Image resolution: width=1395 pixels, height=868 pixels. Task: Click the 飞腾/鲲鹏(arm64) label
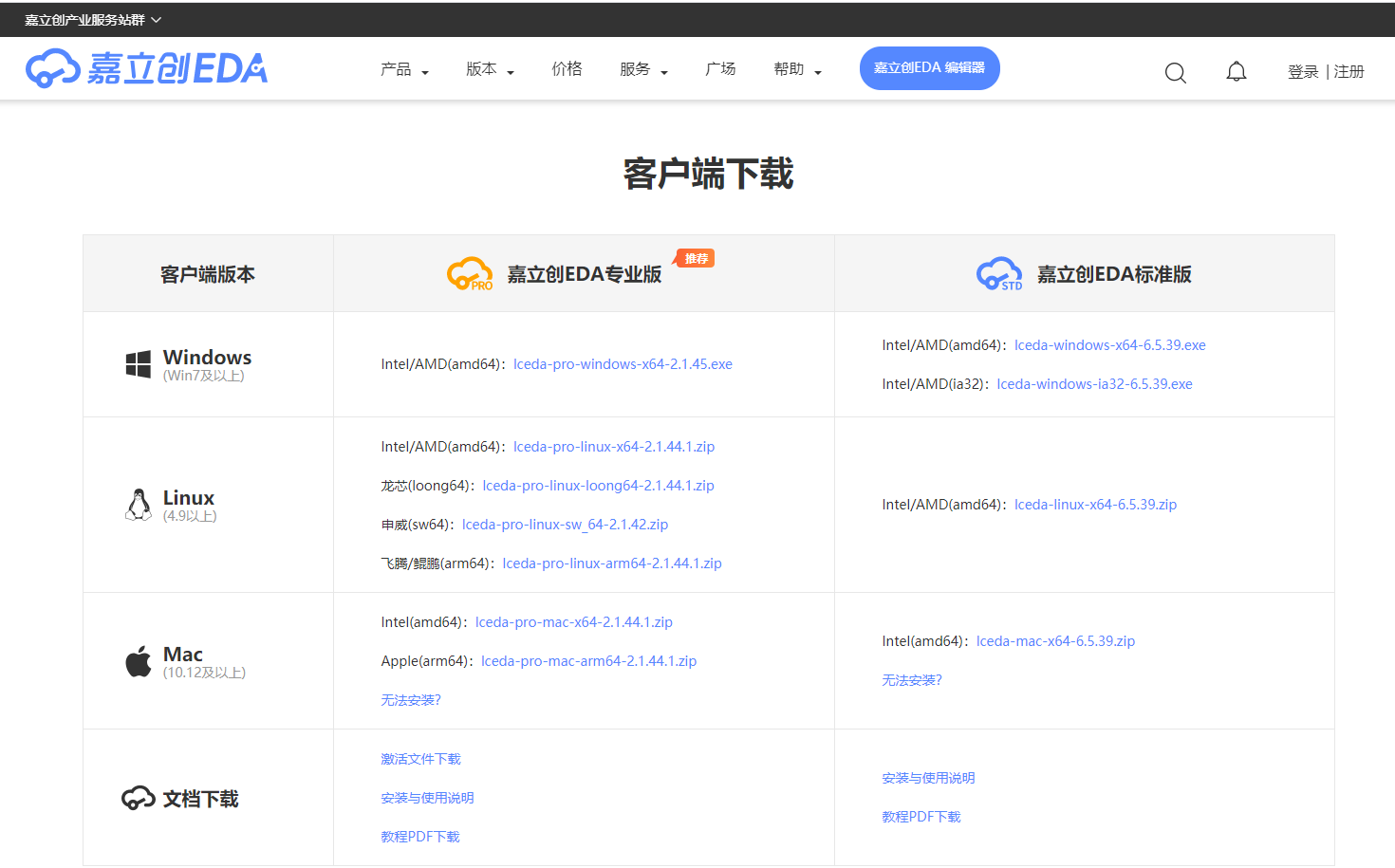(x=437, y=563)
